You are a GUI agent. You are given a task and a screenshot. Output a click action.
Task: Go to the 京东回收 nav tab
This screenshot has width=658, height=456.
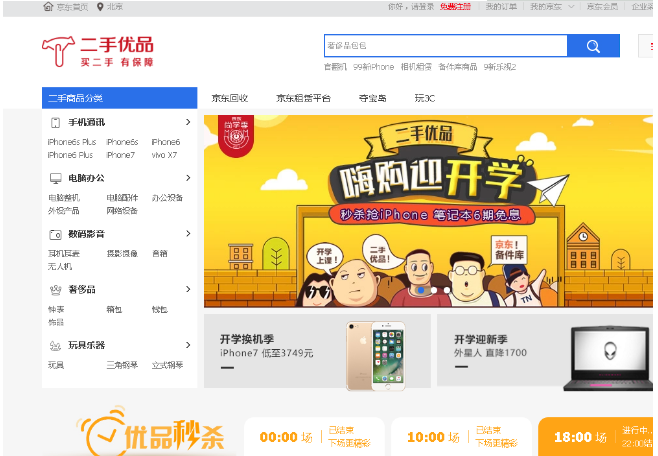pos(230,98)
